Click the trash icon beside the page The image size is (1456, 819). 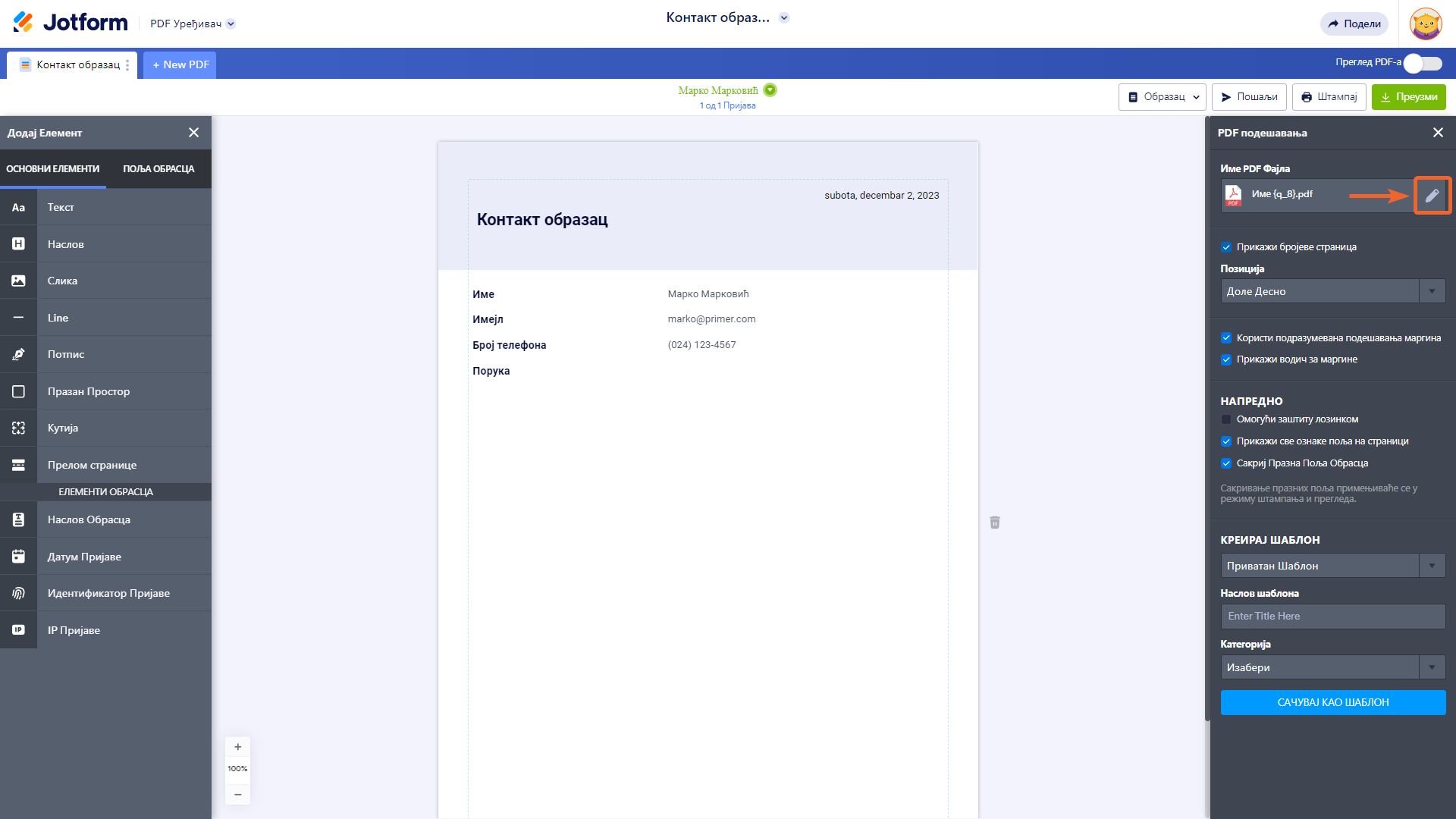(995, 522)
